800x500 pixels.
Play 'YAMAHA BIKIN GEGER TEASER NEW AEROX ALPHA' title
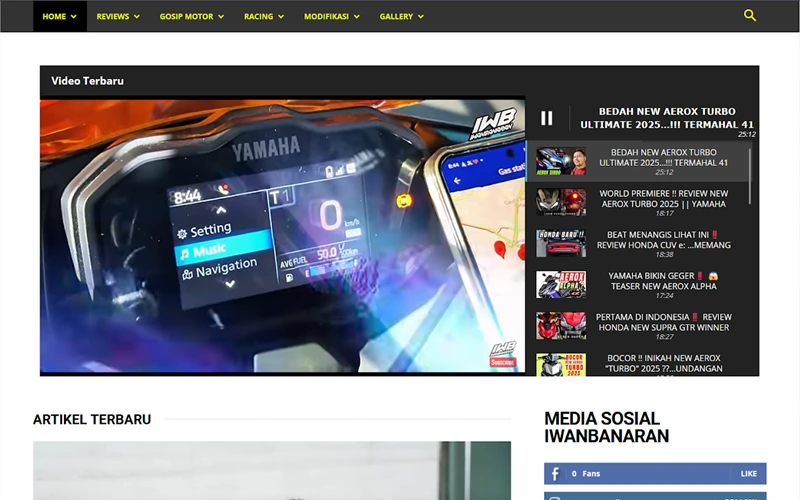(664, 281)
